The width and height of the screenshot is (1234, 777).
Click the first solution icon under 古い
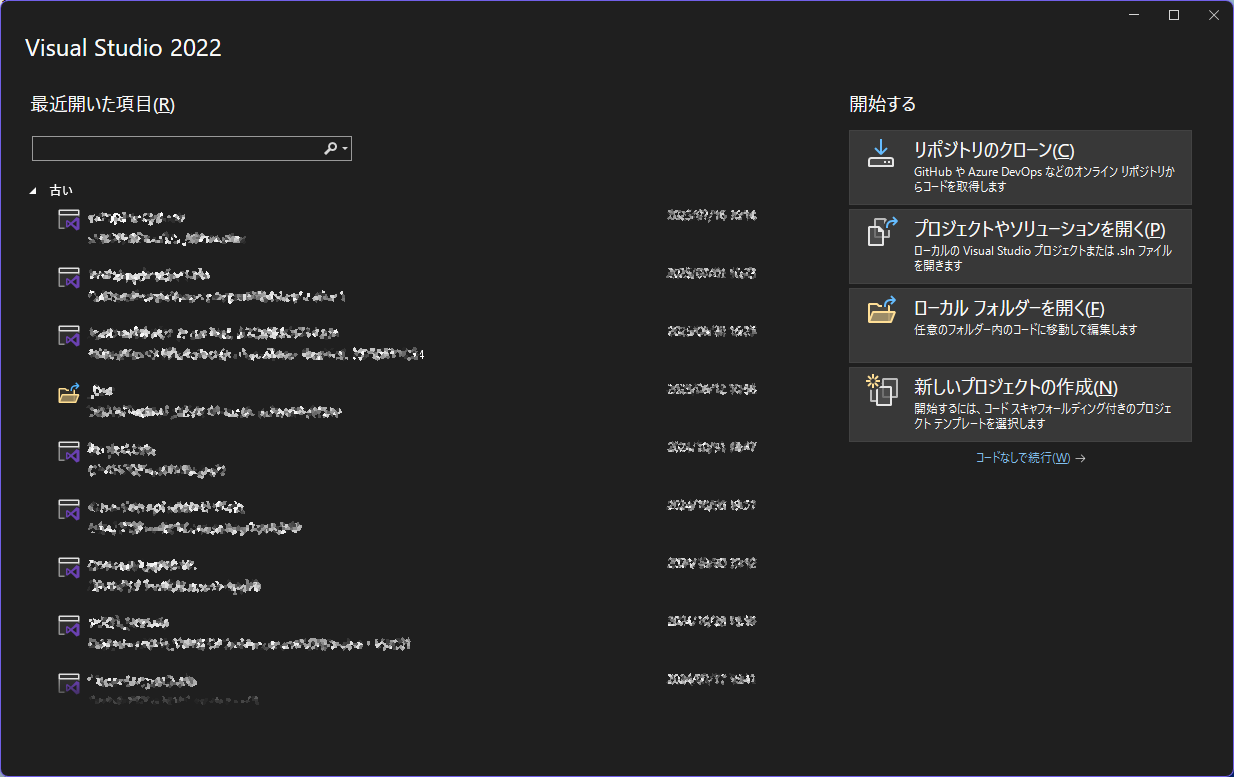pyautogui.click(x=68, y=221)
